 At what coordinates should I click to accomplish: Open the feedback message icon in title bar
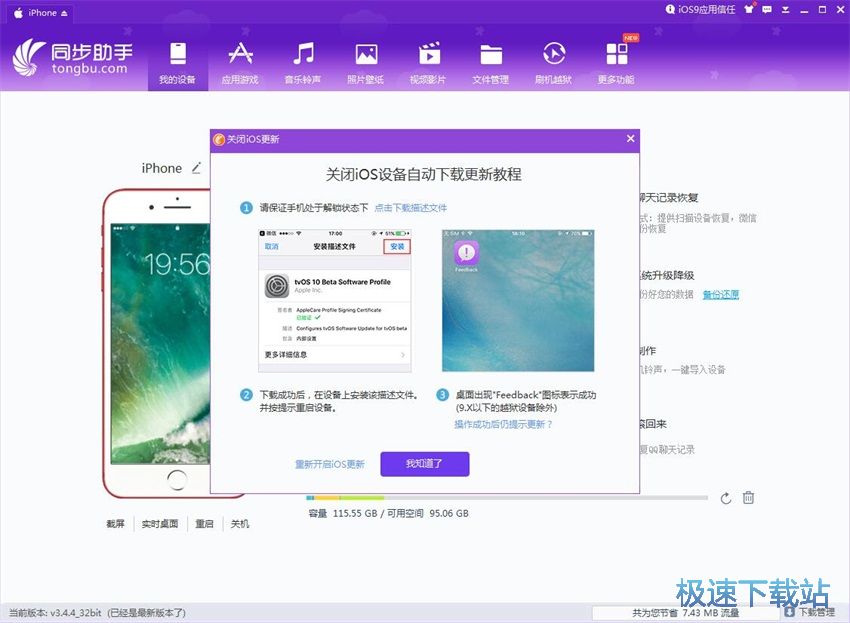(767, 9)
